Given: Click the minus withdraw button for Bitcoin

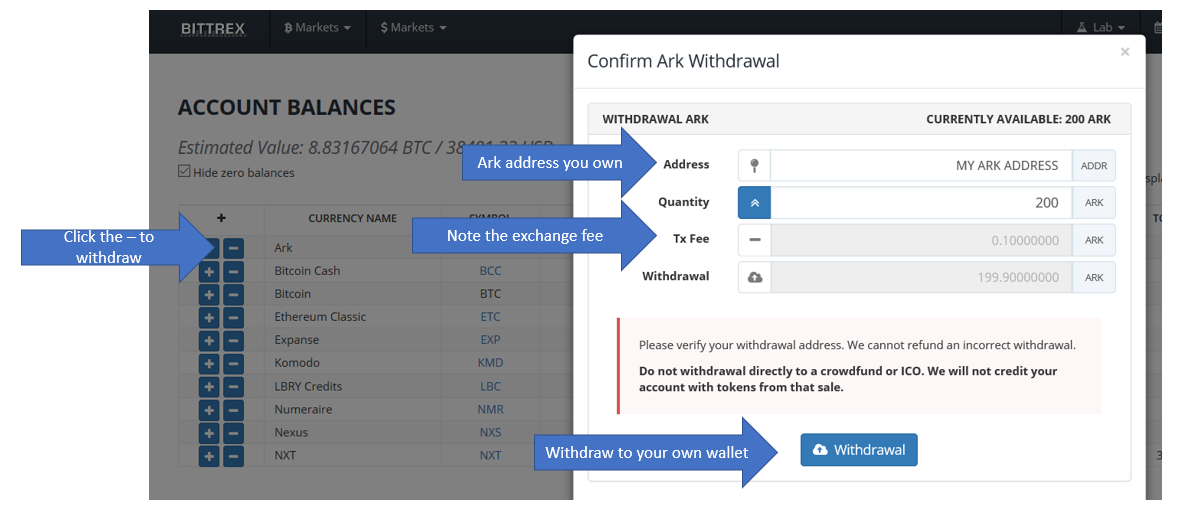Looking at the screenshot, I should point(234,294).
